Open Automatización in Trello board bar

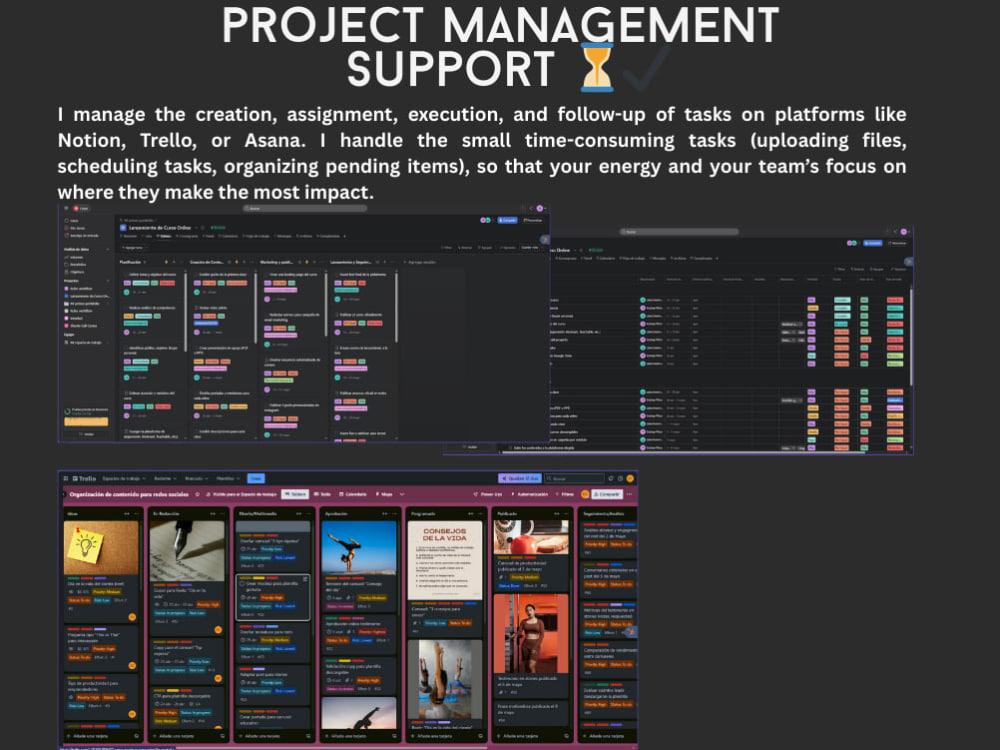(529, 494)
